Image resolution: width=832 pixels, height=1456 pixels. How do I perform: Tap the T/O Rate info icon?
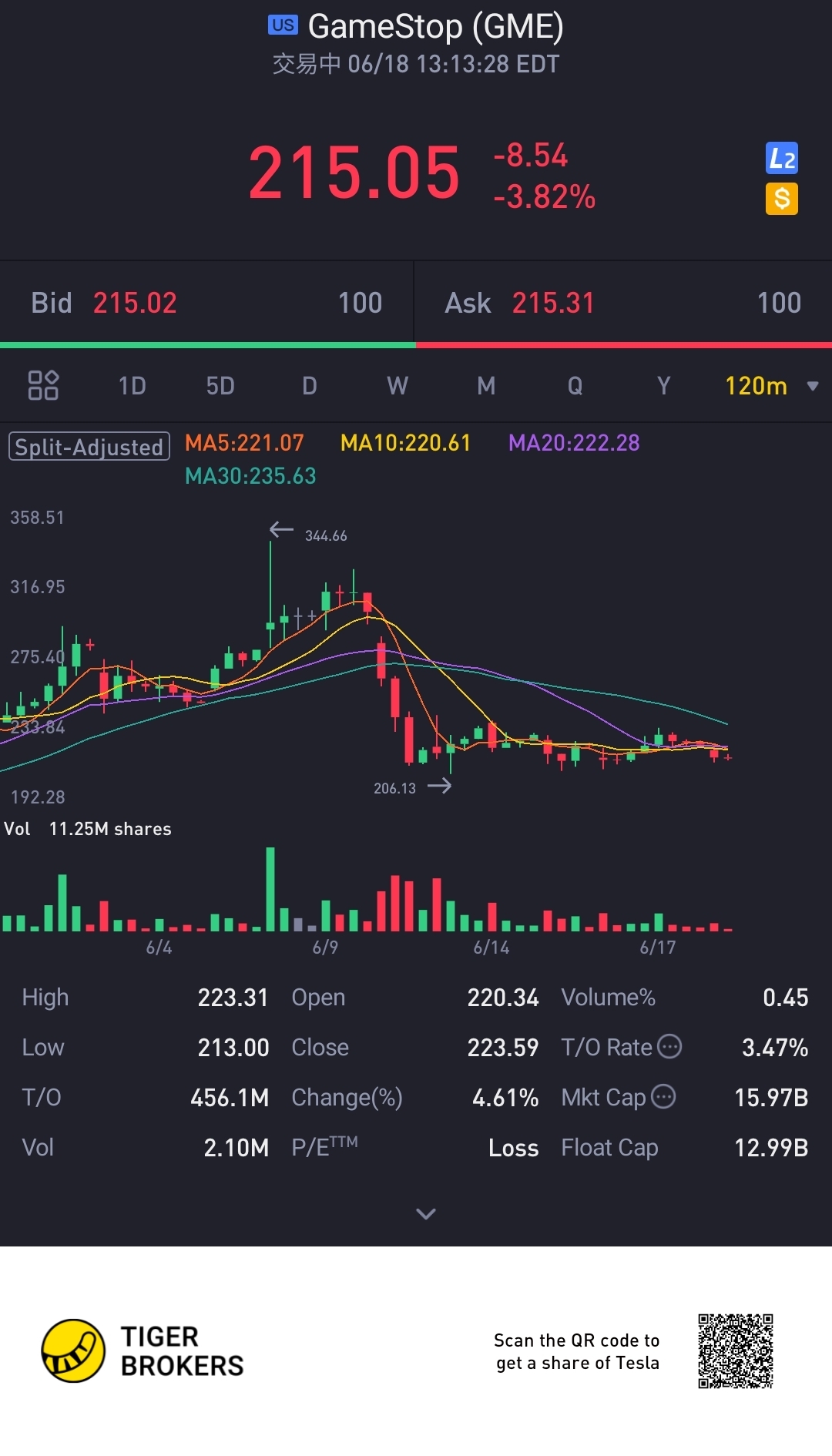coord(669,1046)
